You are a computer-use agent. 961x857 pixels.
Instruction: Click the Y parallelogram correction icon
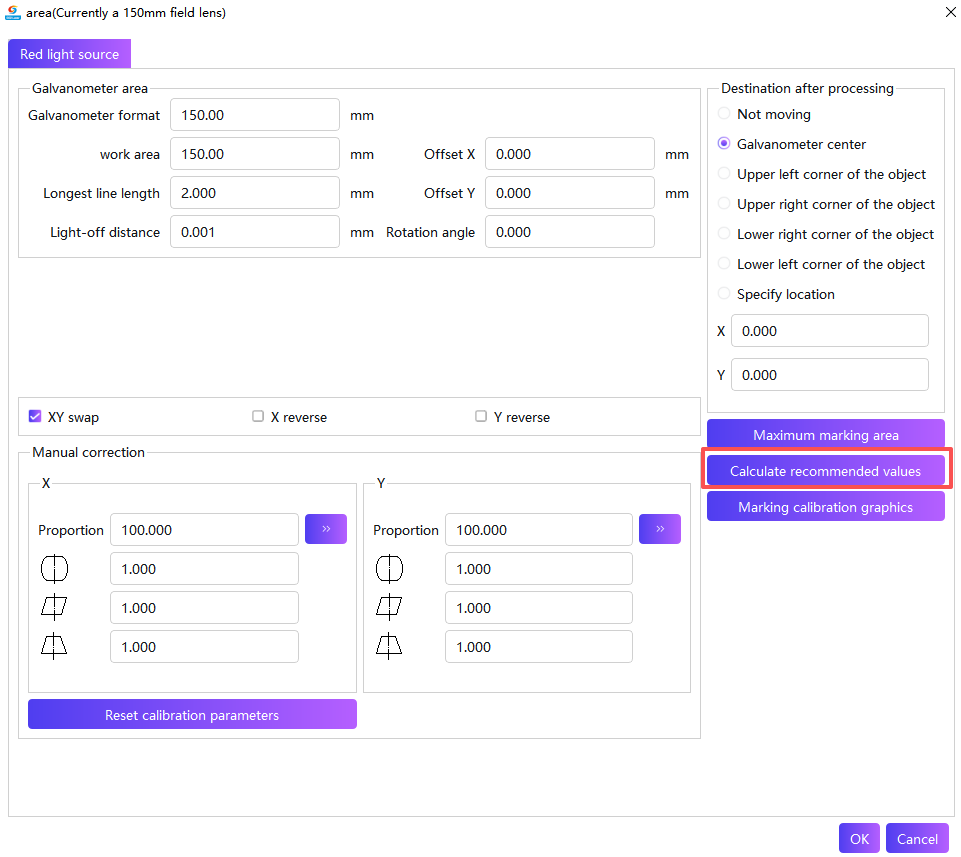389,608
